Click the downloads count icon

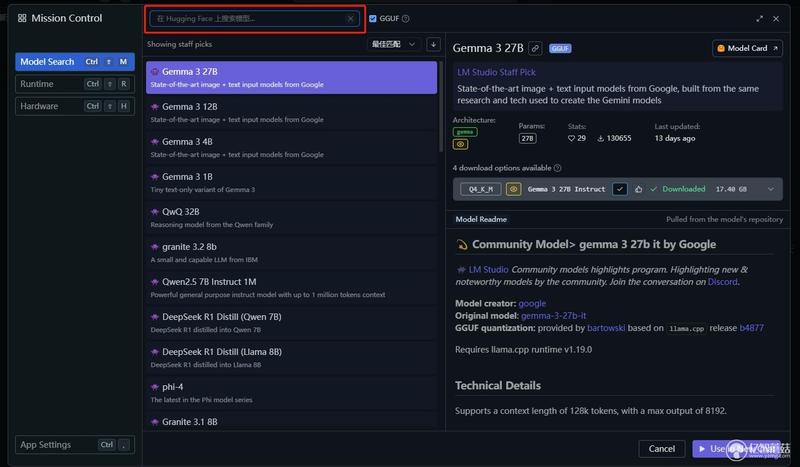[601, 138]
